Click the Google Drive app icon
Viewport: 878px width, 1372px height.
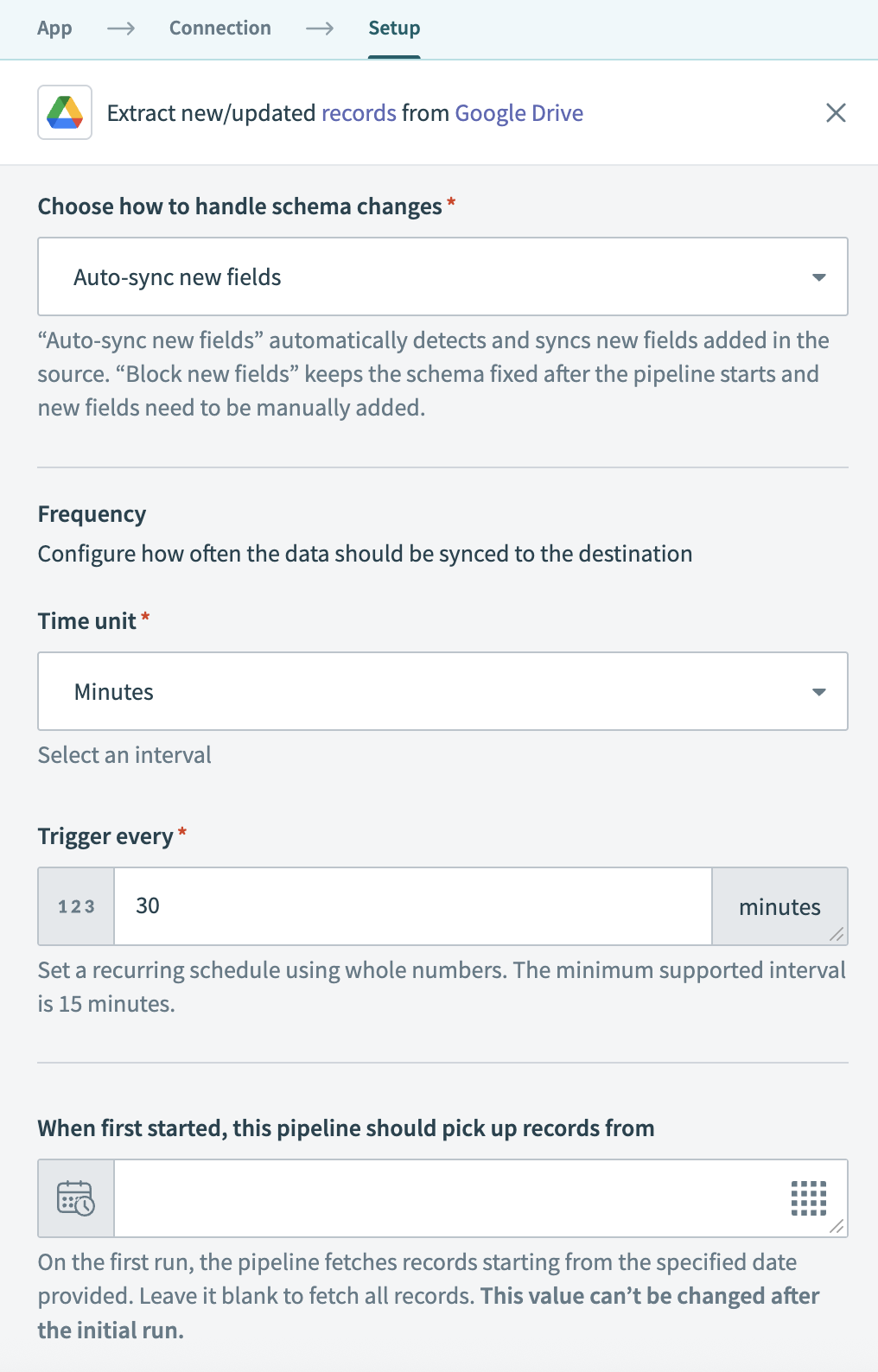pos(64,112)
